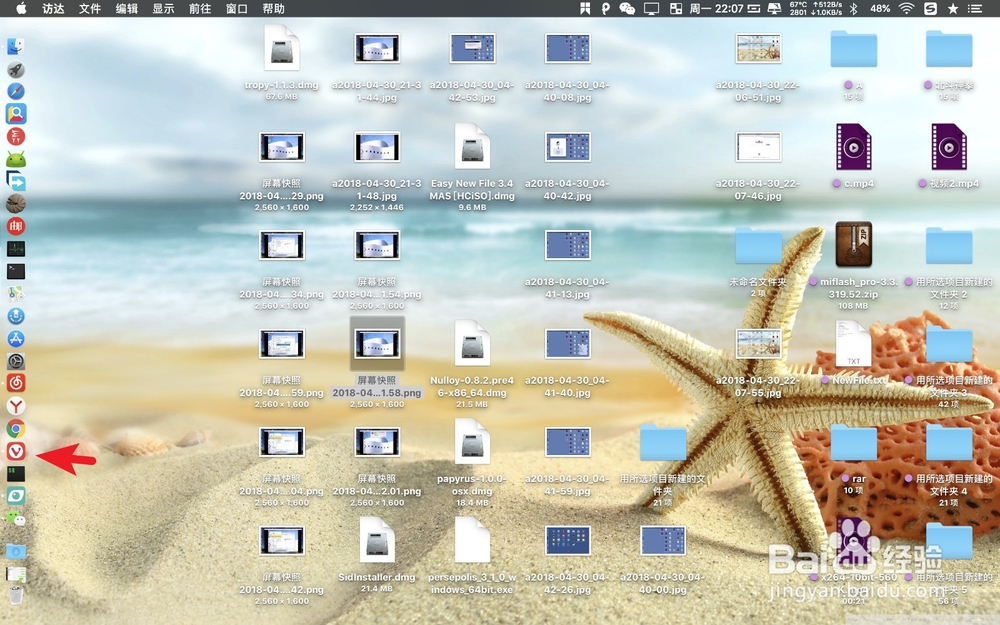Select the NewFile.txt document
Viewport: 1000px width, 625px height.
pos(853,344)
